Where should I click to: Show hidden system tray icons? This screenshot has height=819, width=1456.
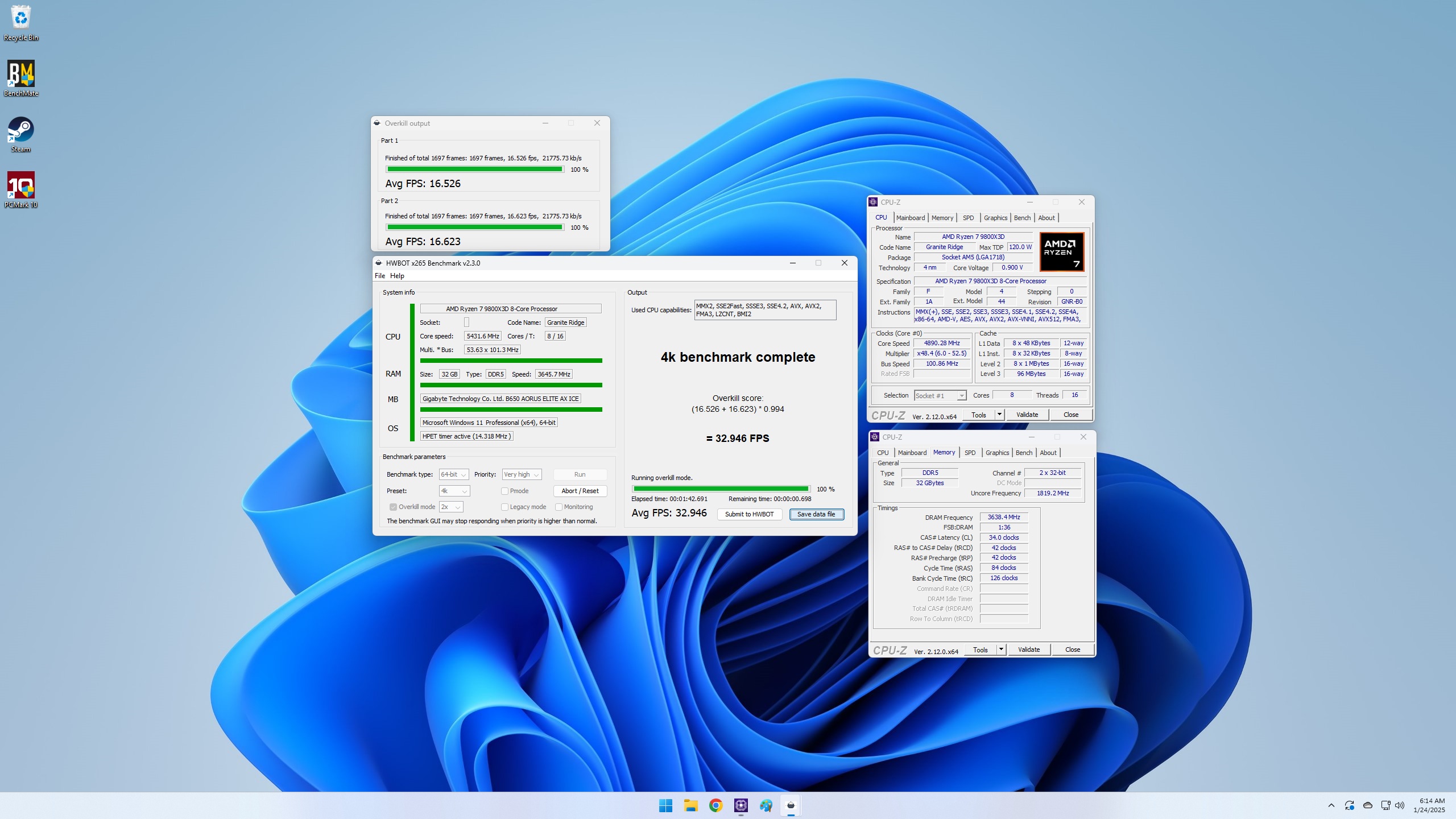click(1331, 805)
